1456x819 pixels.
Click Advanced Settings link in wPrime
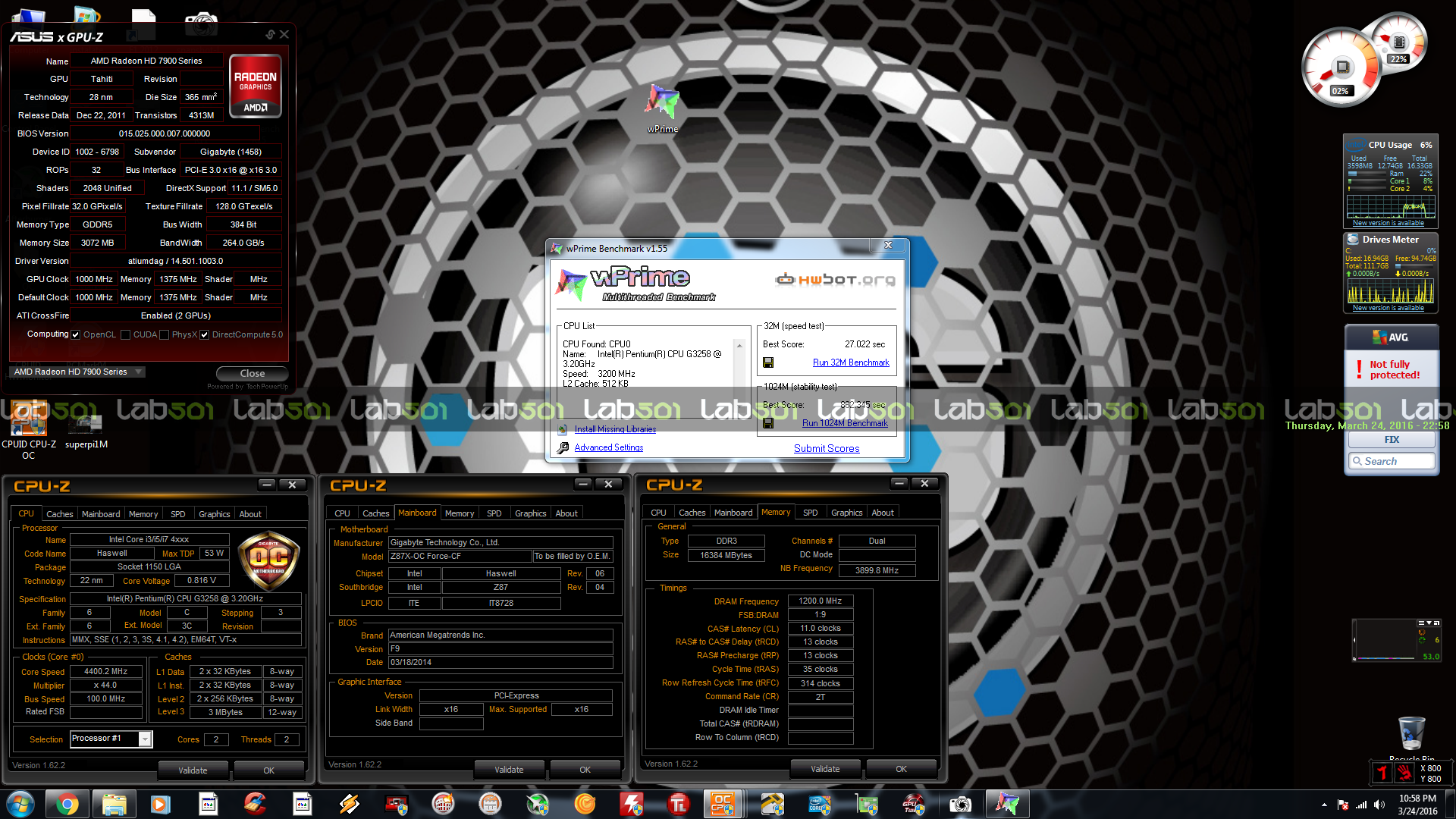point(609,447)
